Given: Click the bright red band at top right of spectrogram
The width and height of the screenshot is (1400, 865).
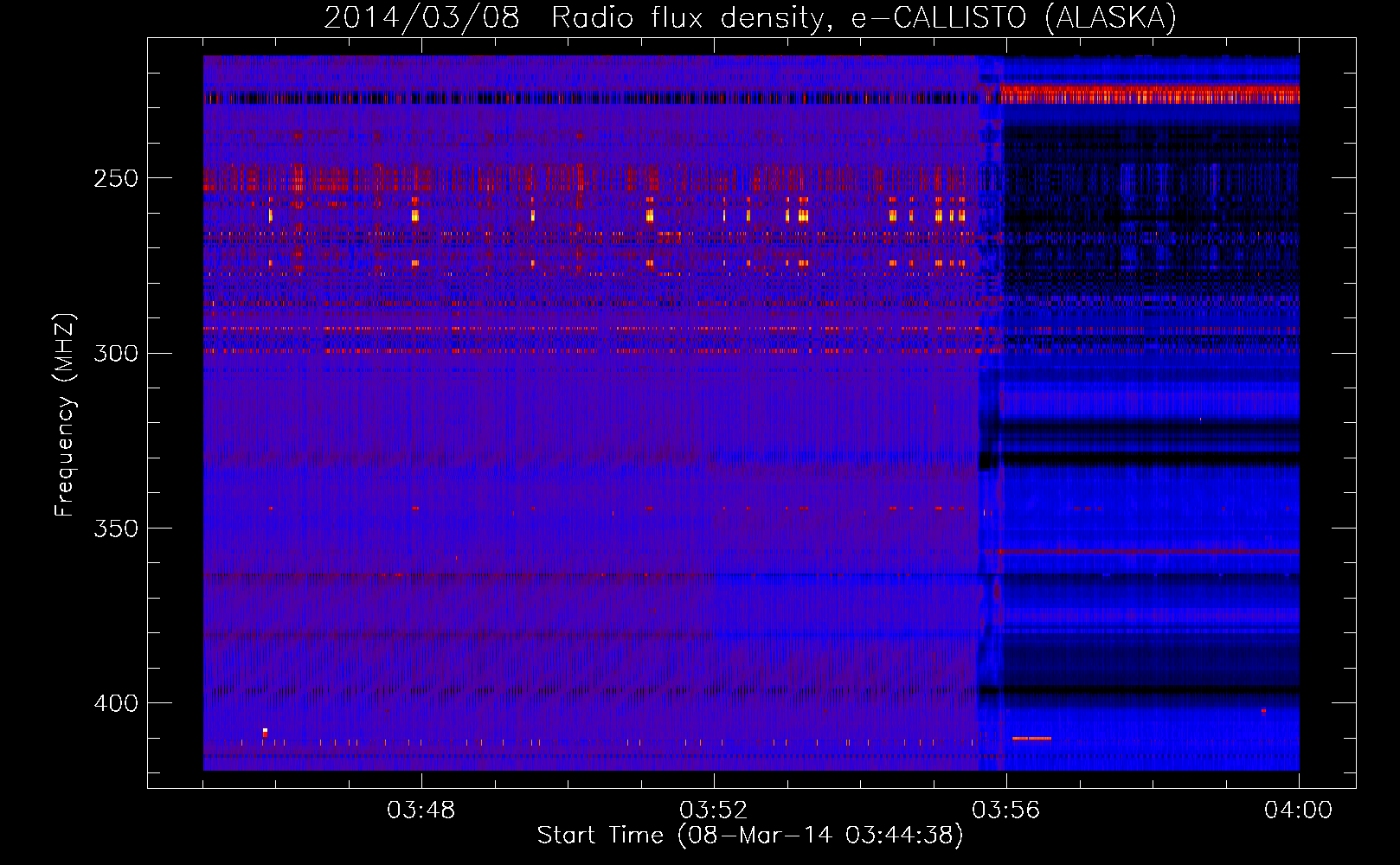Looking at the screenshot, I should pos(1149,93).
